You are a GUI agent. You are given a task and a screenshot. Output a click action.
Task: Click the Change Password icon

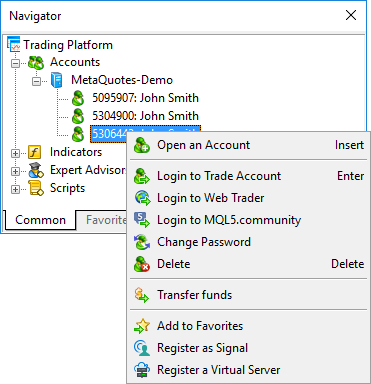142,242
